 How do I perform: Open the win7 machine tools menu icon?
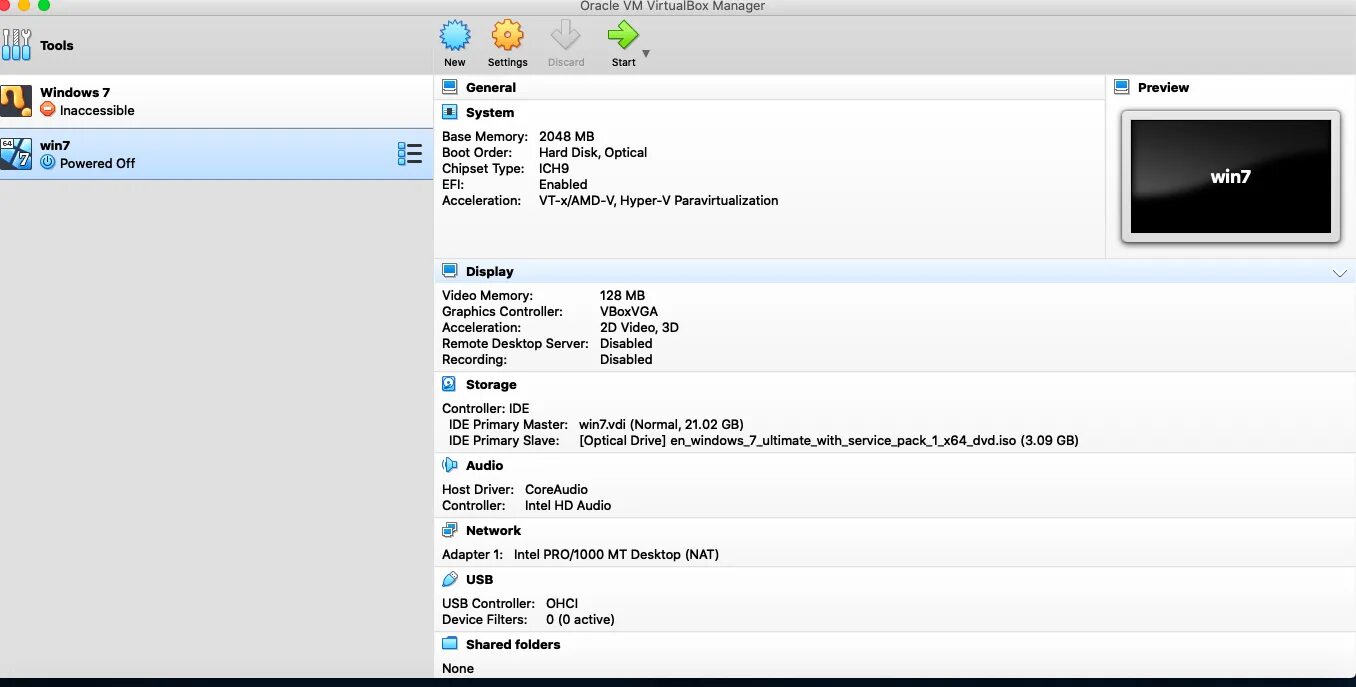(x=409, y=154)
